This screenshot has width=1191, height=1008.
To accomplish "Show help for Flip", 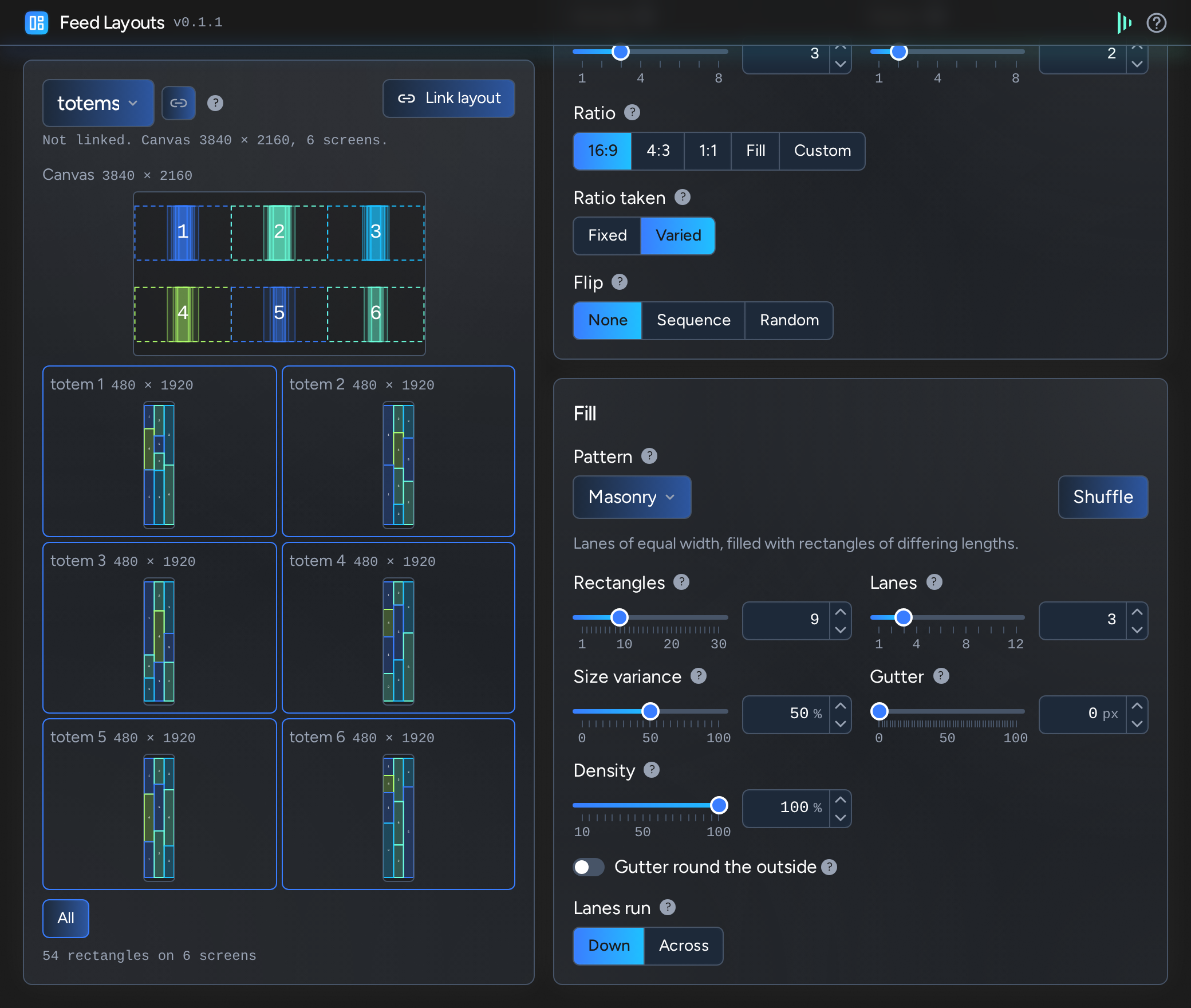I will tap(620, 282).
